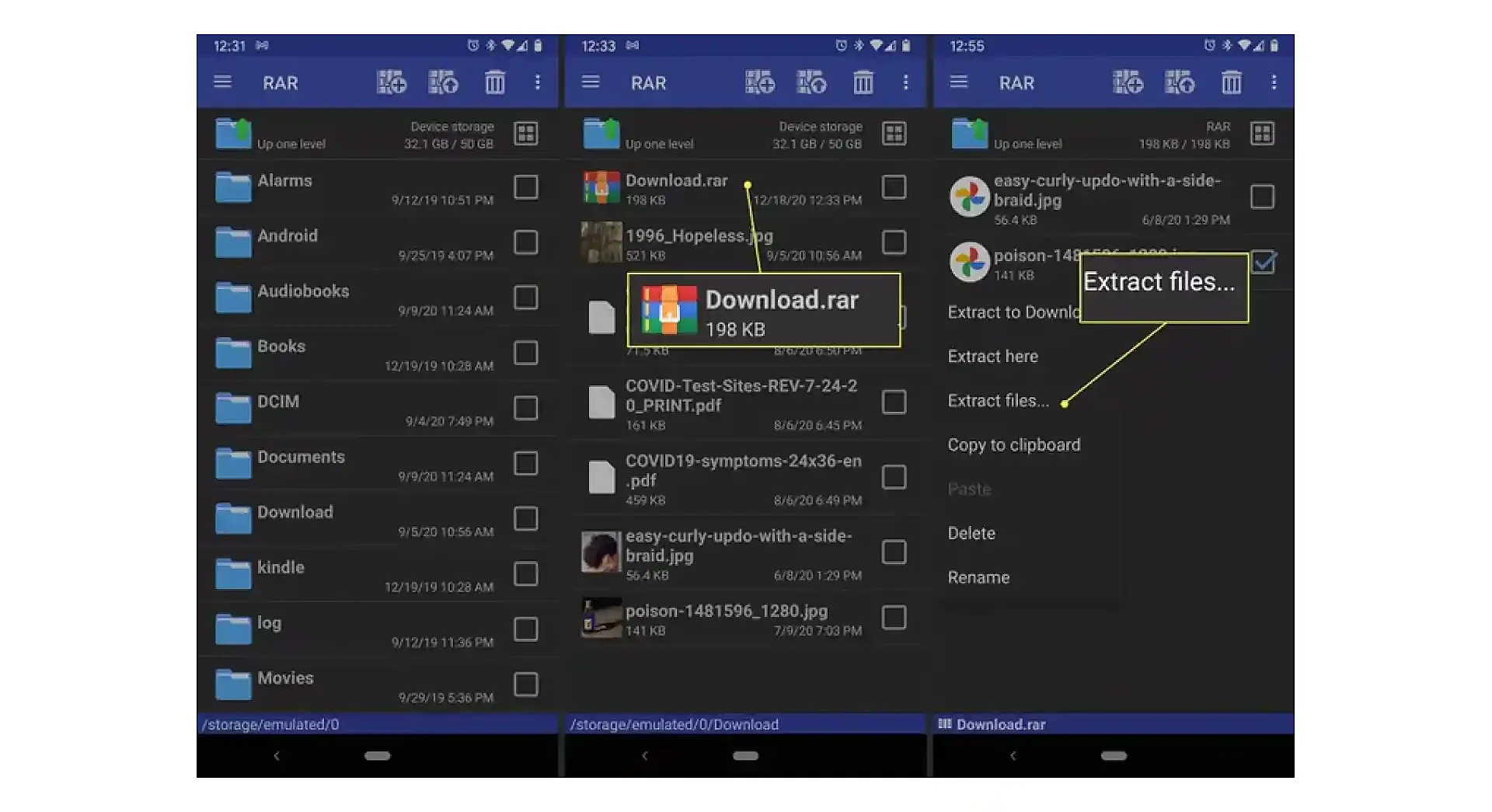This screenshot has width=1492, height=812.
Task: Tap Android back arrow in third screen
Action: tap(1013, 755)
